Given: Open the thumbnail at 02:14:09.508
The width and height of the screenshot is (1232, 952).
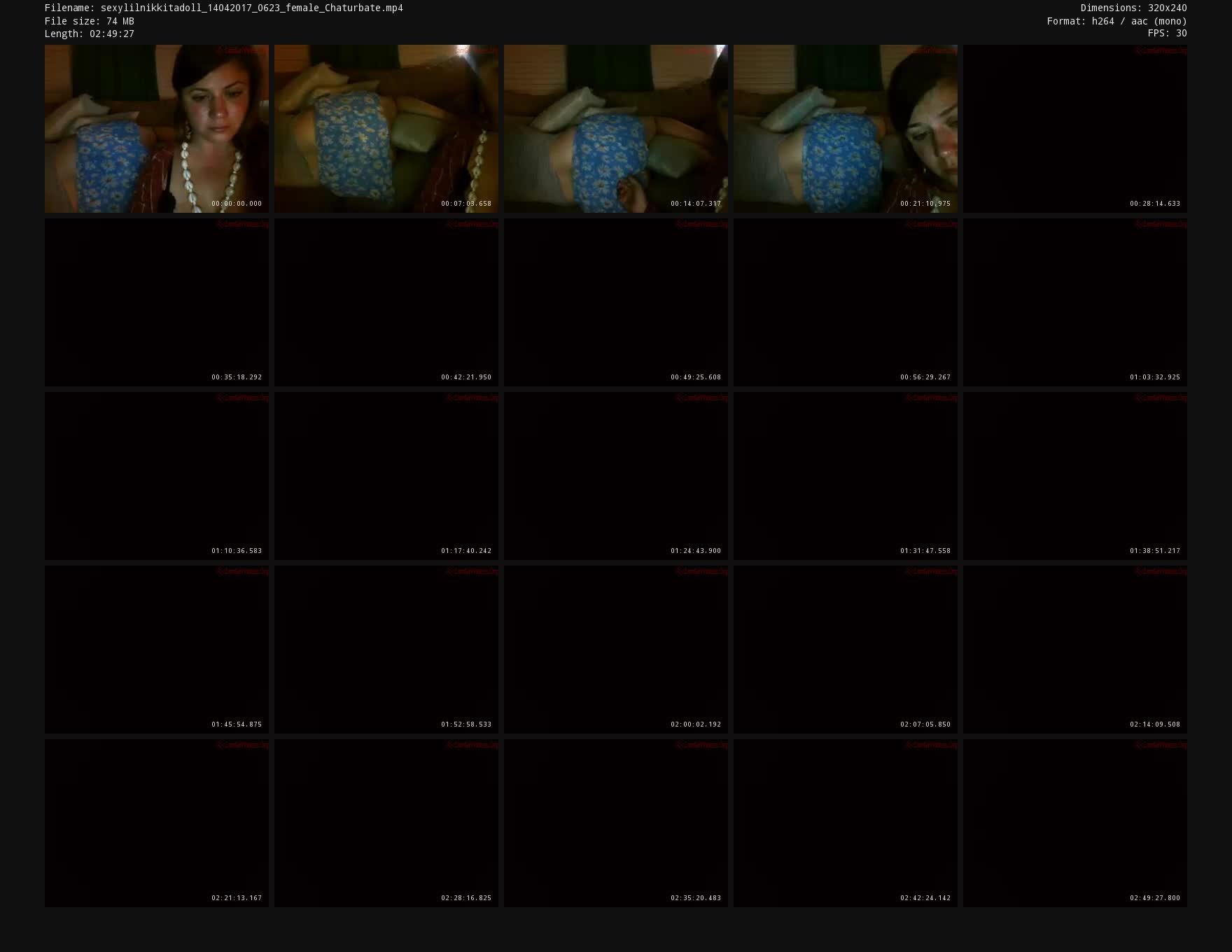Looking at the screenshot, I should [1074, 650].
